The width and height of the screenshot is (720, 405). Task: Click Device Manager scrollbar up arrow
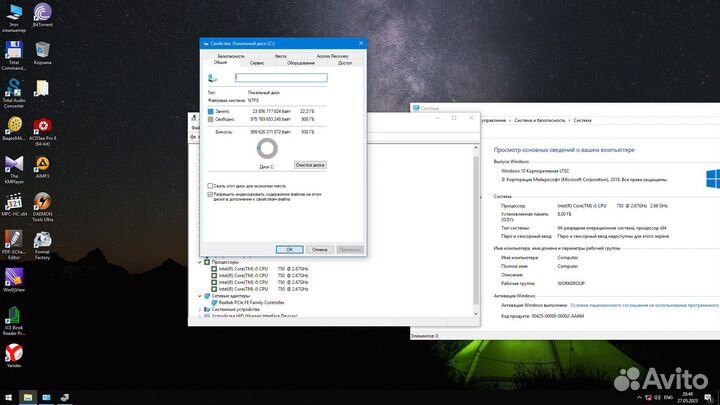tap(476, 147)
